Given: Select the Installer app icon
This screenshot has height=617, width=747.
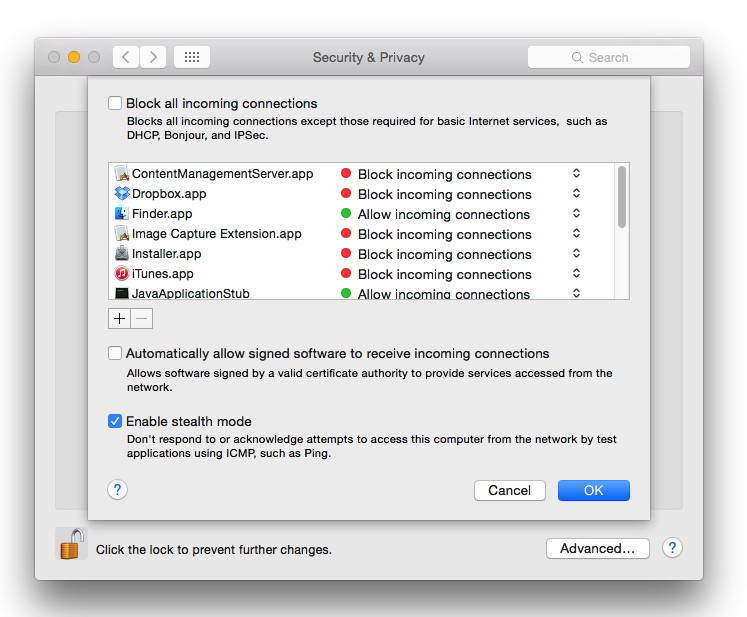Looking at the screenshot, I should [x=122, y=254].
